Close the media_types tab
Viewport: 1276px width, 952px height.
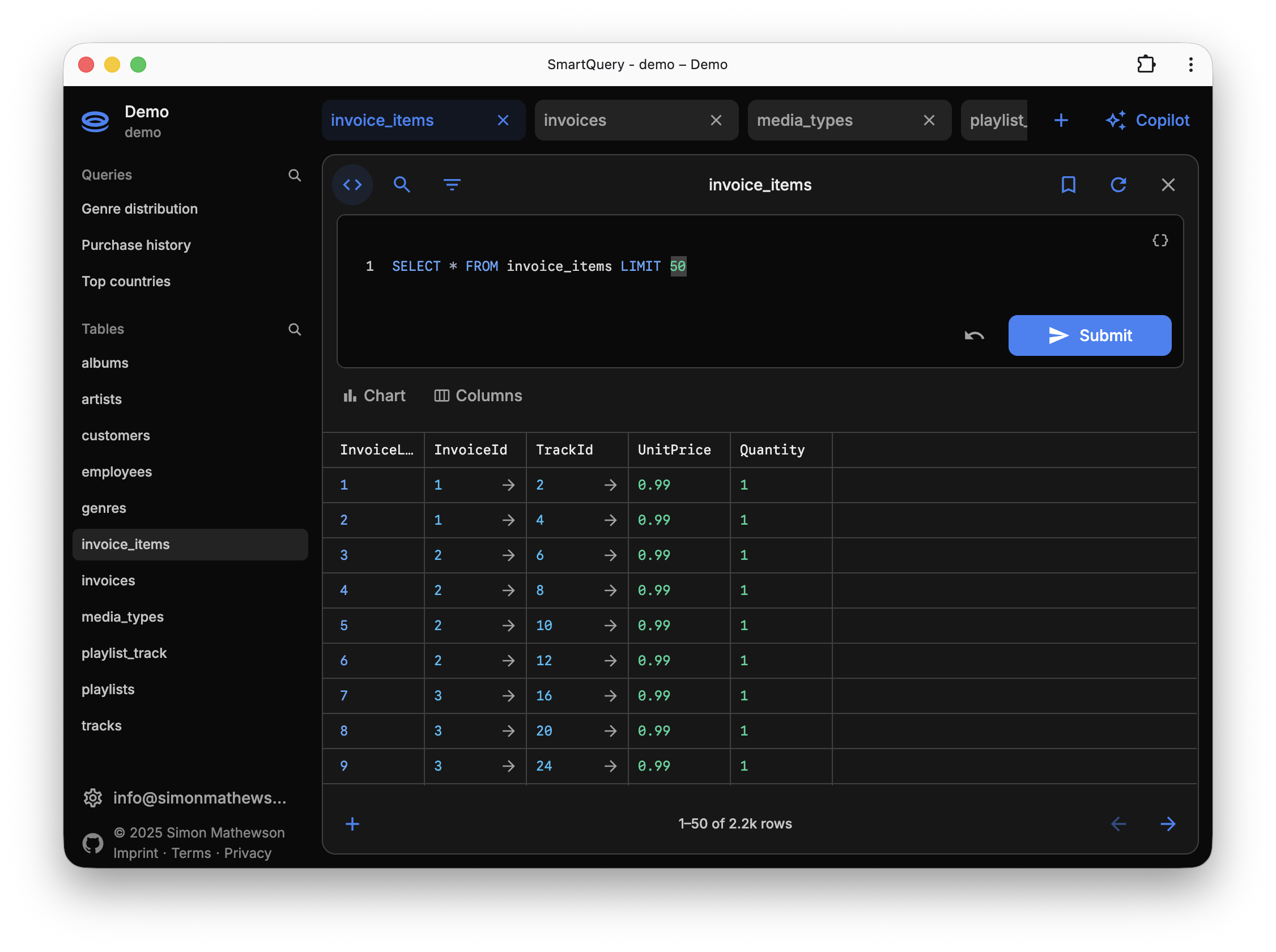pos(929,120)
